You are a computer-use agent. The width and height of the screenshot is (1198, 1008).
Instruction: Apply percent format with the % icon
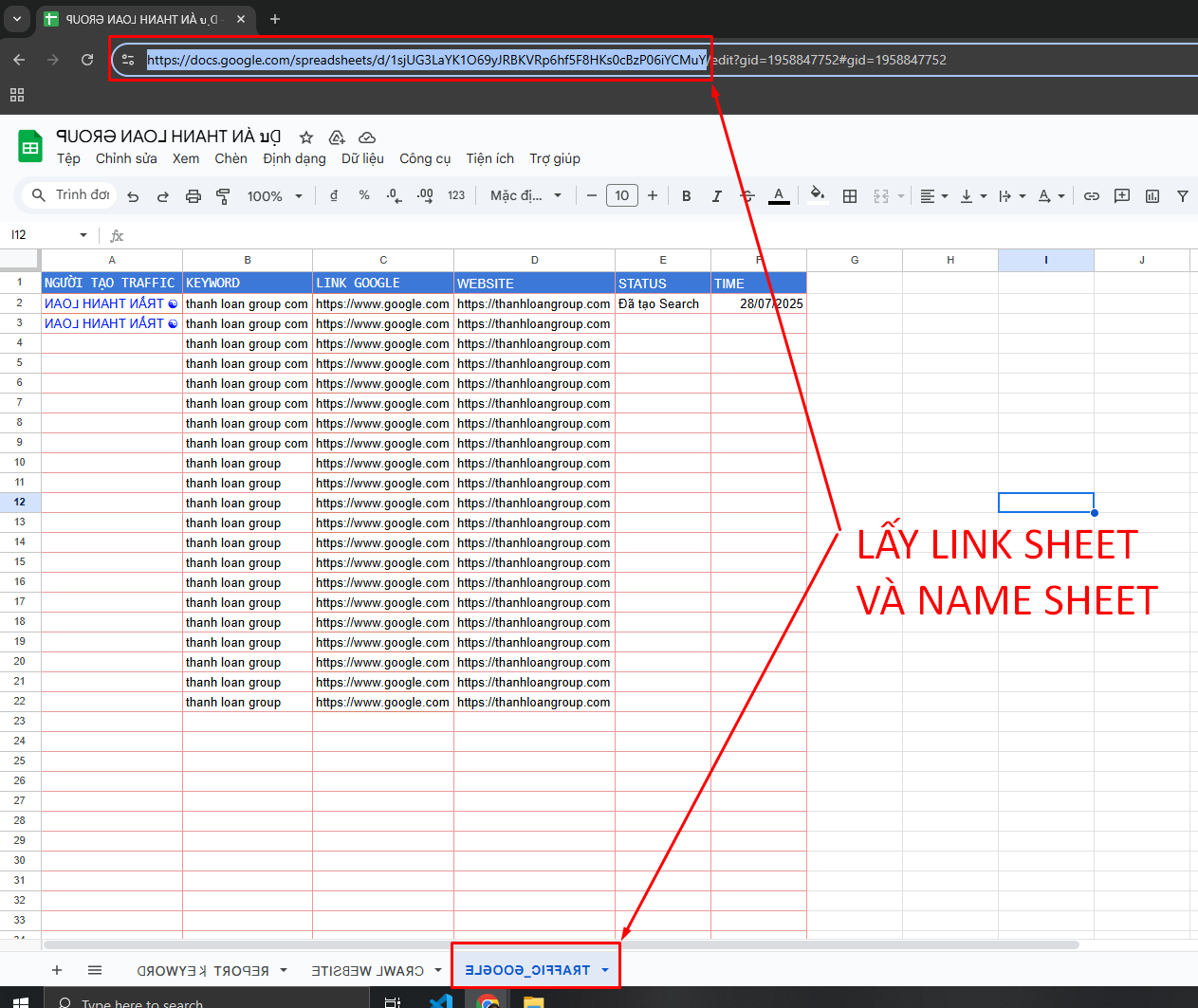364,195
